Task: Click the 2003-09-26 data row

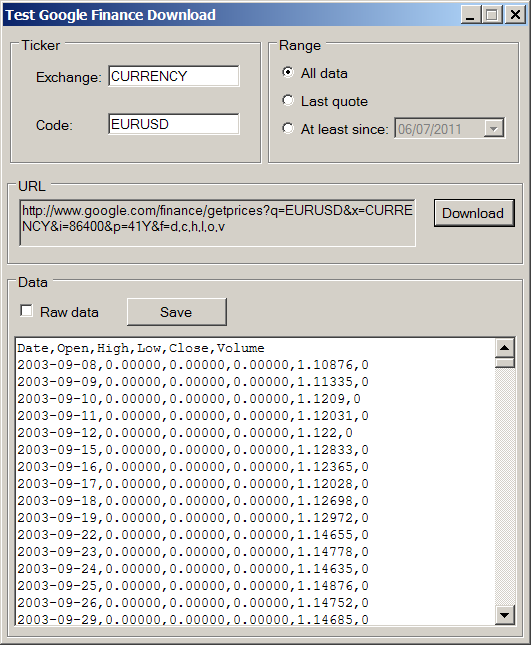Action: 193,603
